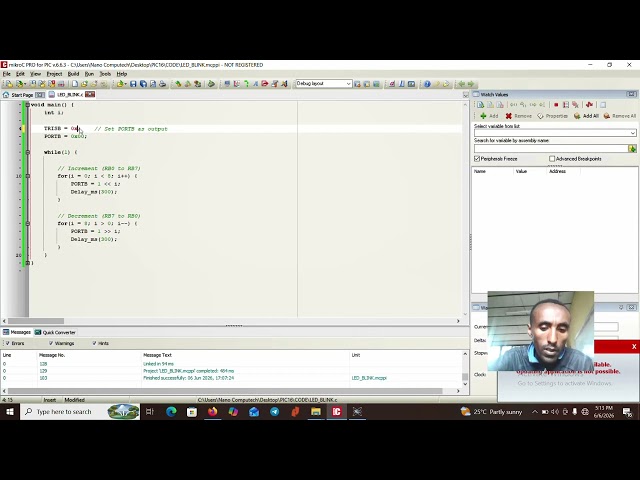Screen dimensions: 640x480
Task: Close the red activation notification with X
Action: (x=634, y=347)
